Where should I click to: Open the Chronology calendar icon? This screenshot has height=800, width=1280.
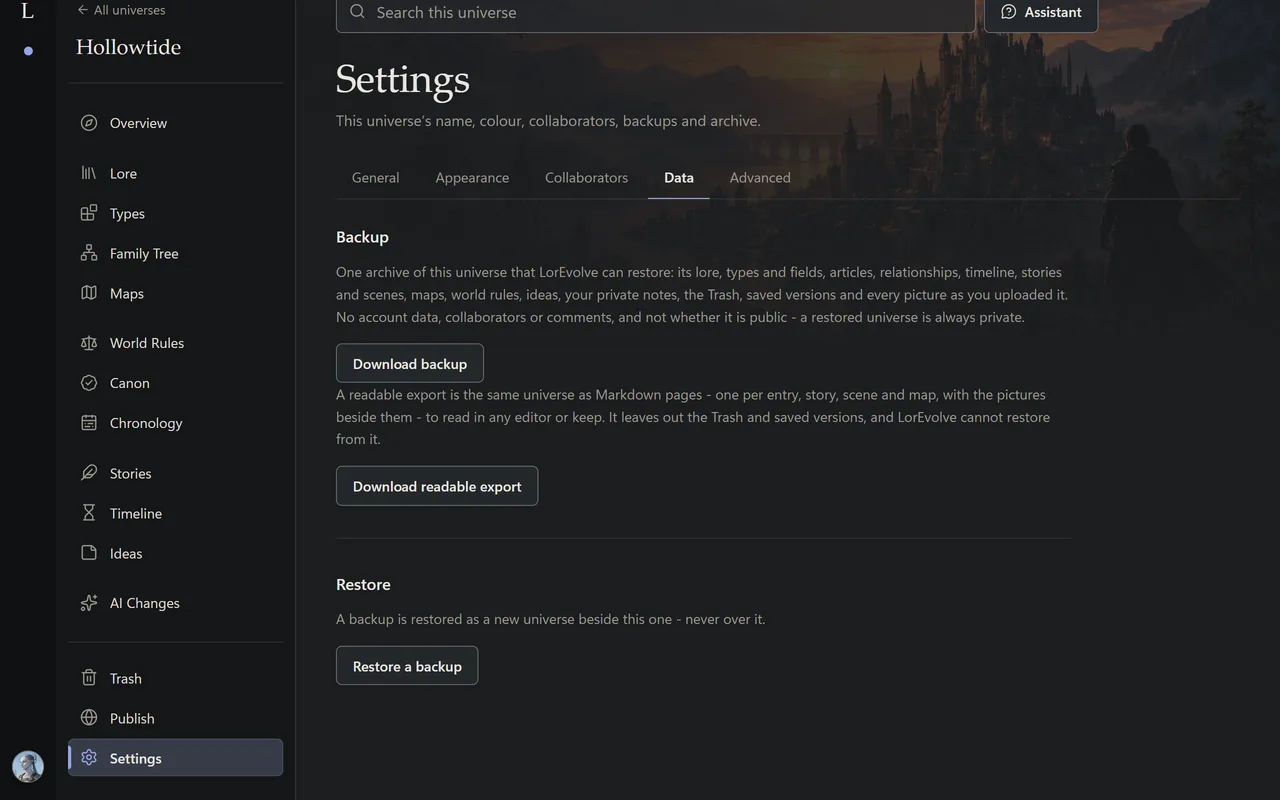point(89,423)
